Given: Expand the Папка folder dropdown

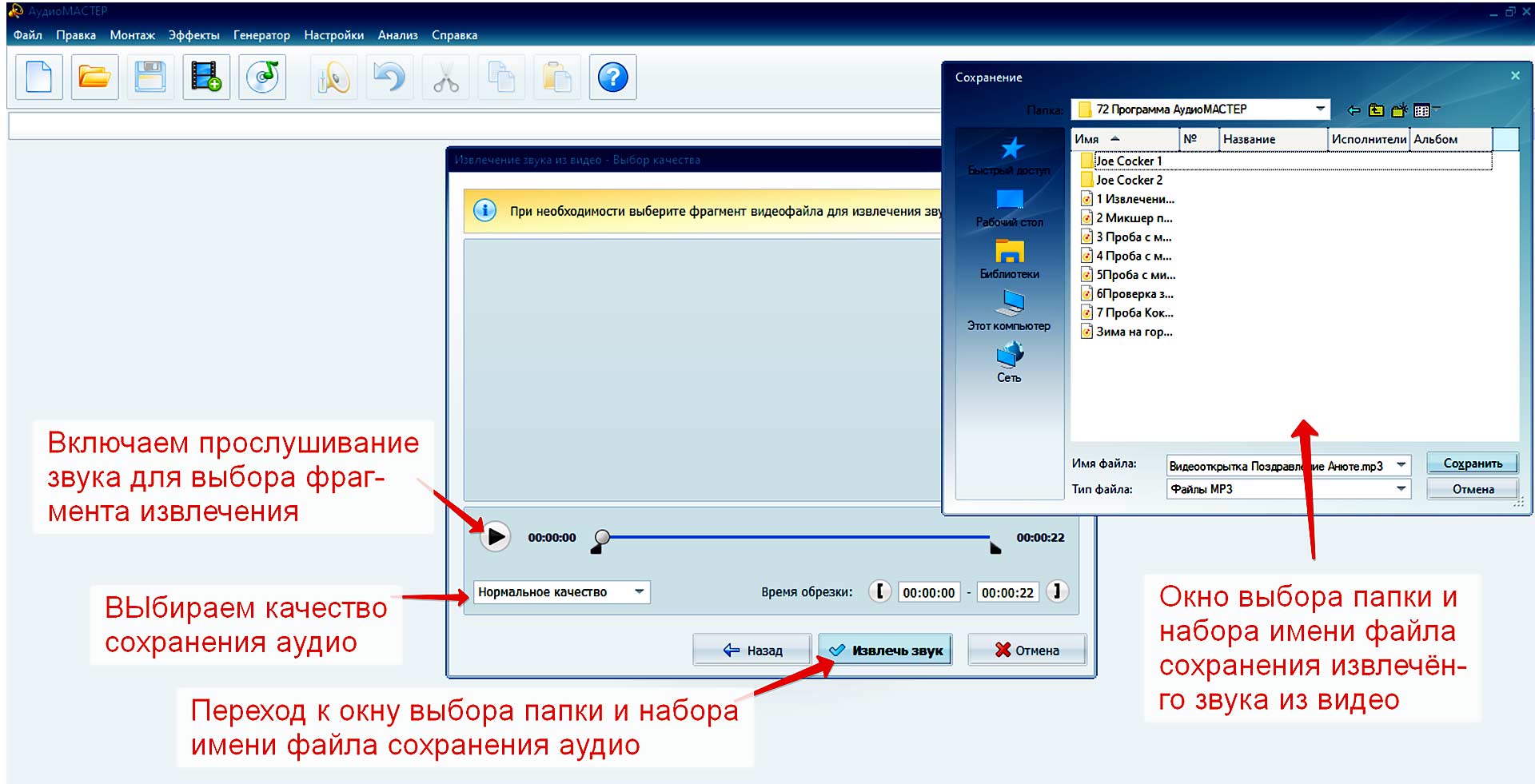Looking at the screenshot, I should [x=1320, y=109].
